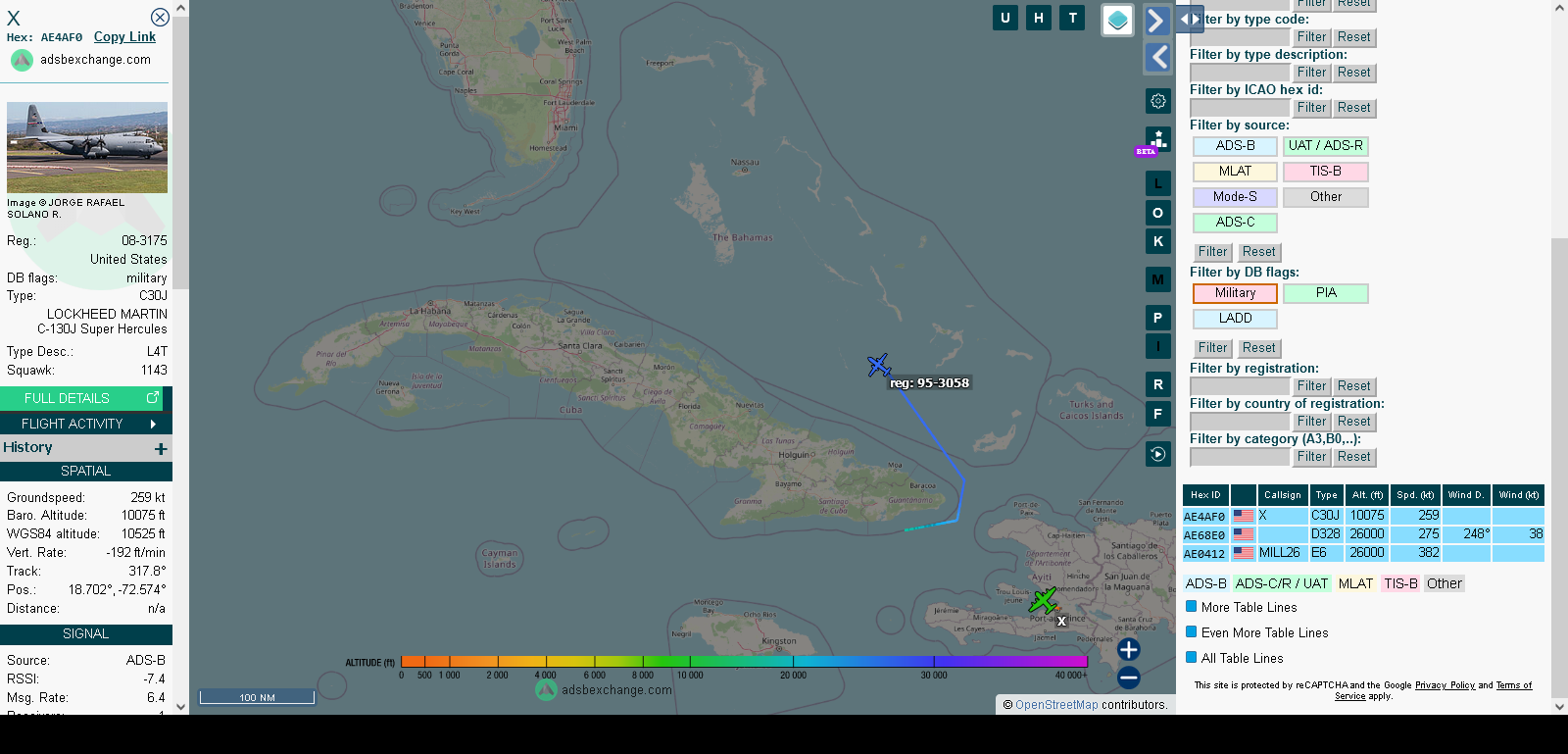Click the ICAO hex id filter input

(x=1240, y=108)
